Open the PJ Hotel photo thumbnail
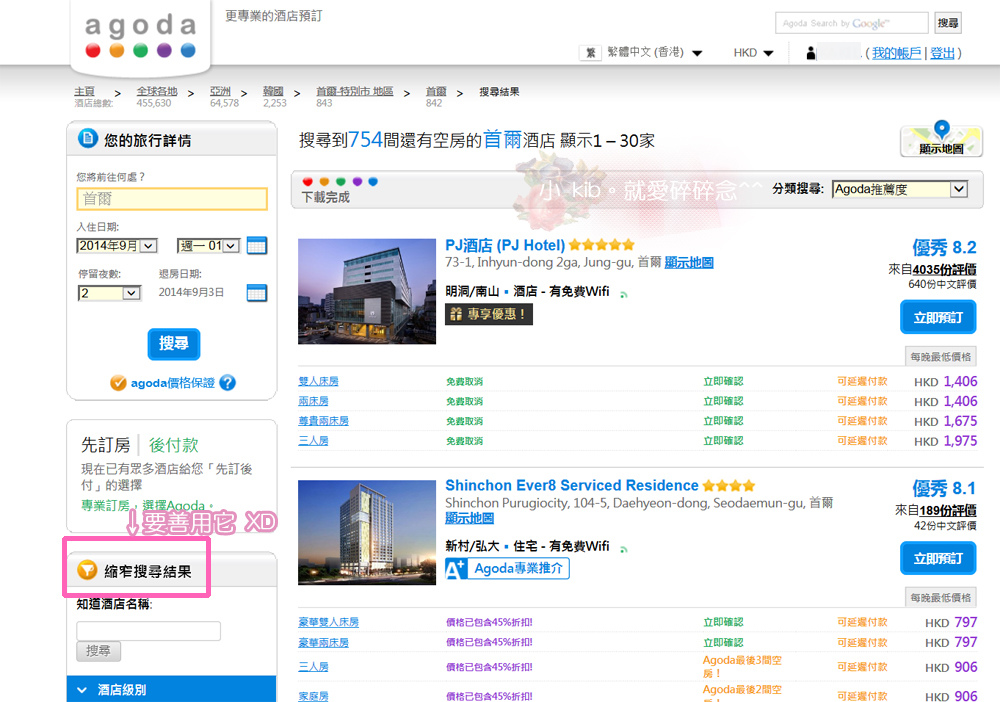The width and height of the screenshot is (1000, 702). coord(367,291)
